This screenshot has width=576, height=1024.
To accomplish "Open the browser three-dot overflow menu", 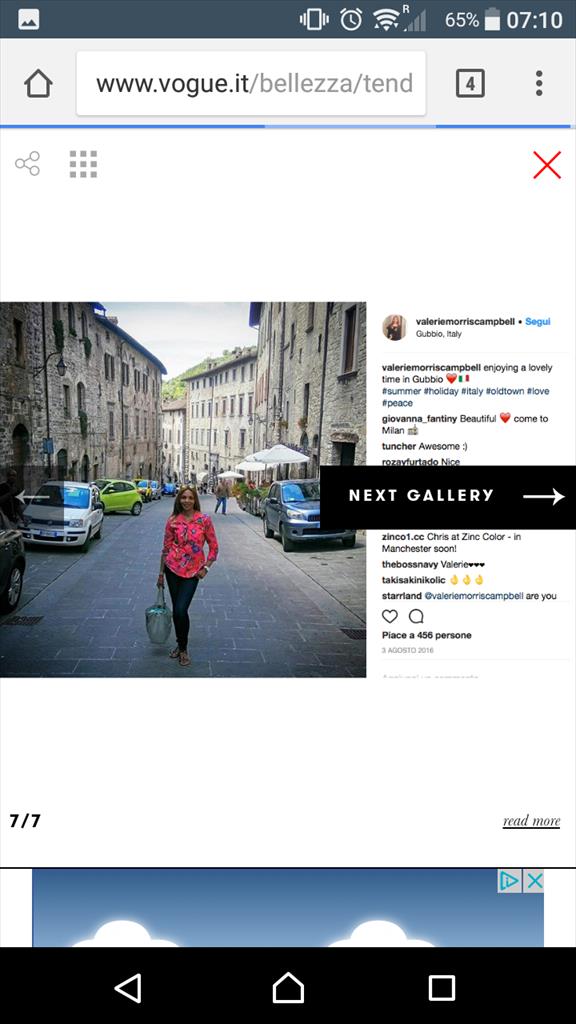I will click(539, 84).
